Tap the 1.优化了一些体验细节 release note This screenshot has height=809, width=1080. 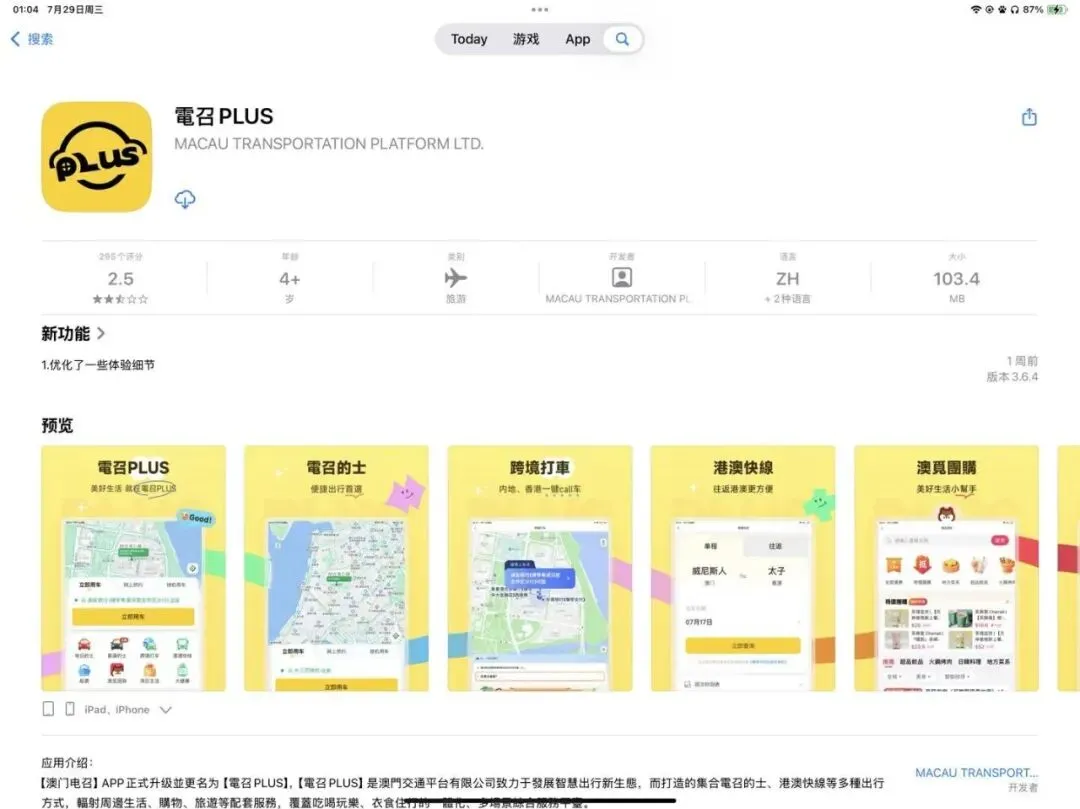(x=98, y=365)
